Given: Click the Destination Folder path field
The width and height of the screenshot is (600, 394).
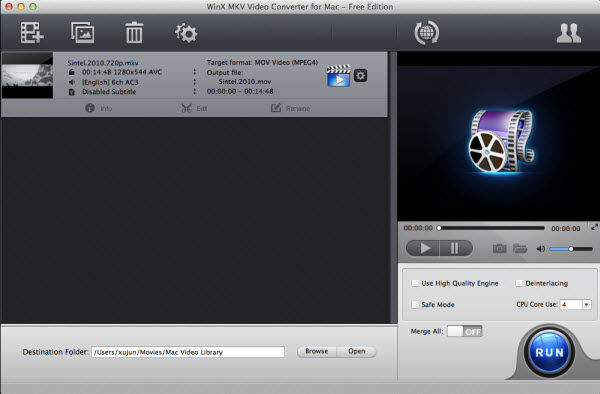Looking at the screenshot, I should click(188, 352).
